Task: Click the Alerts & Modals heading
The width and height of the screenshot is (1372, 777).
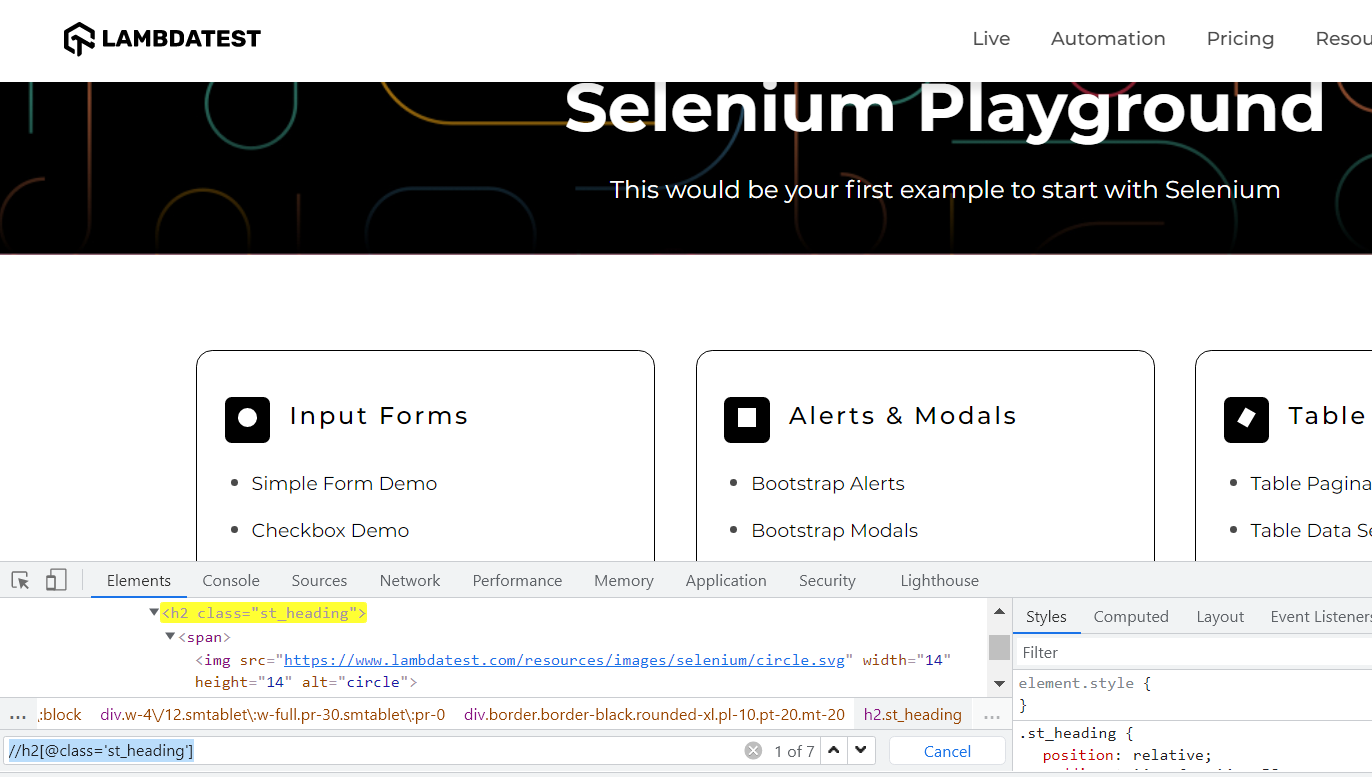Action: (902, 416)
